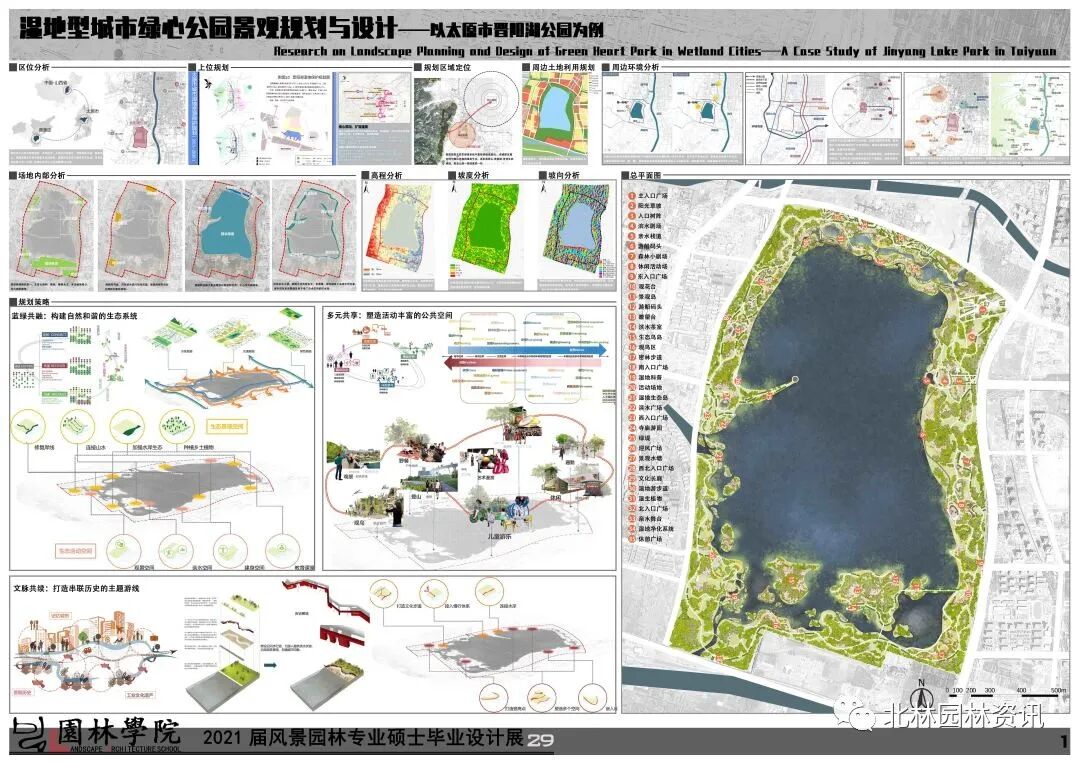This screenshot has height=764, width=1080.
Task: Click the footer number 29
Action: click(541, 741)
